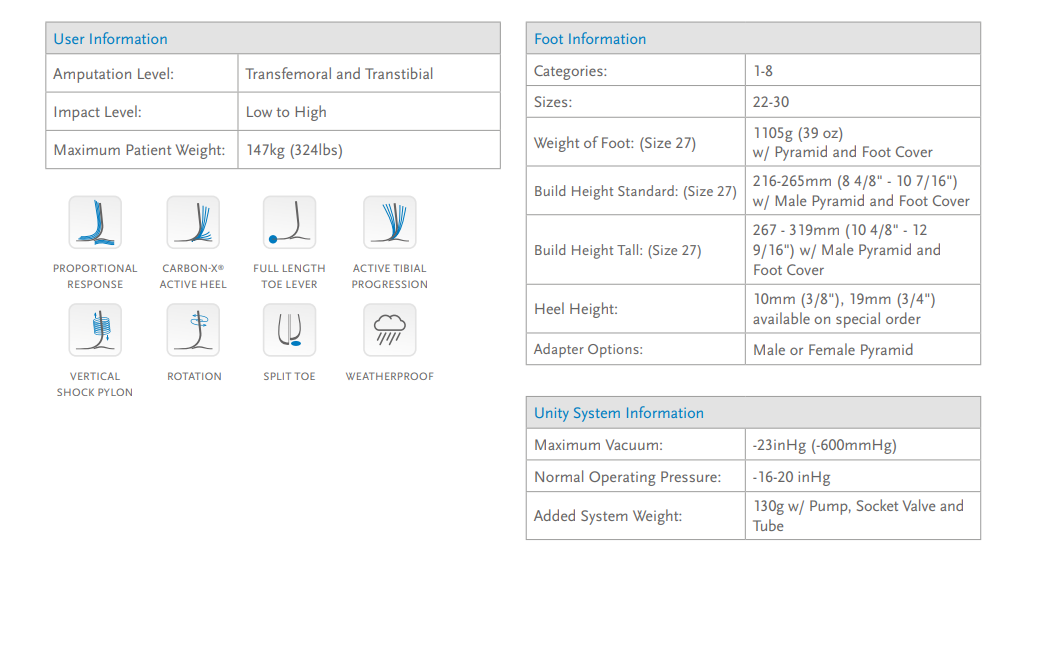Image resolution: width=1051 pixels, height=651 pixels.
Task: Click the Vertical Shock Pylon icon
Action: coord(95,330)
